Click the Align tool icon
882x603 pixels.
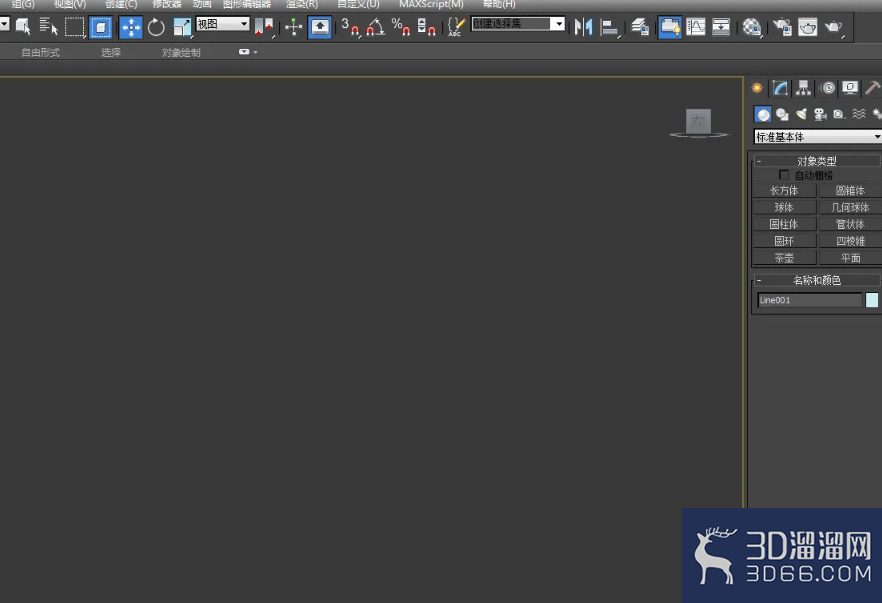[x=609, y=27]
